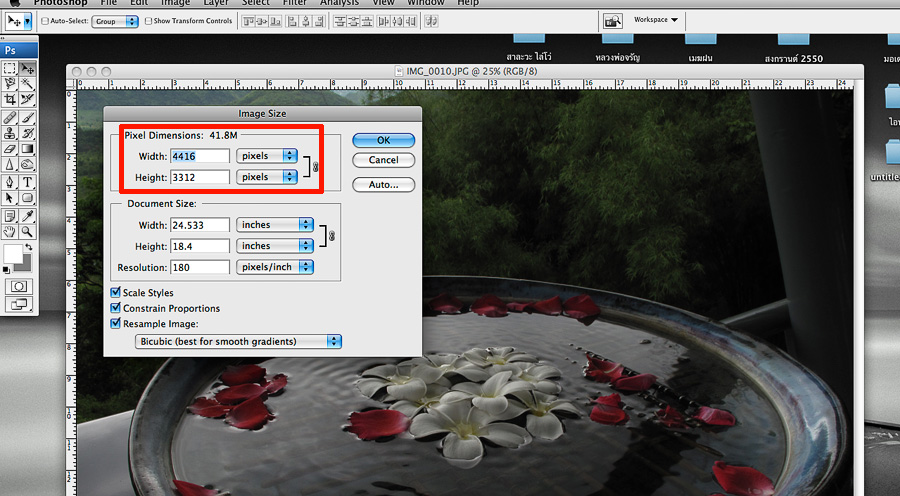Click the foreground color swatch
The height and width of the screenshot is (496, 900).
pos(13,254)
